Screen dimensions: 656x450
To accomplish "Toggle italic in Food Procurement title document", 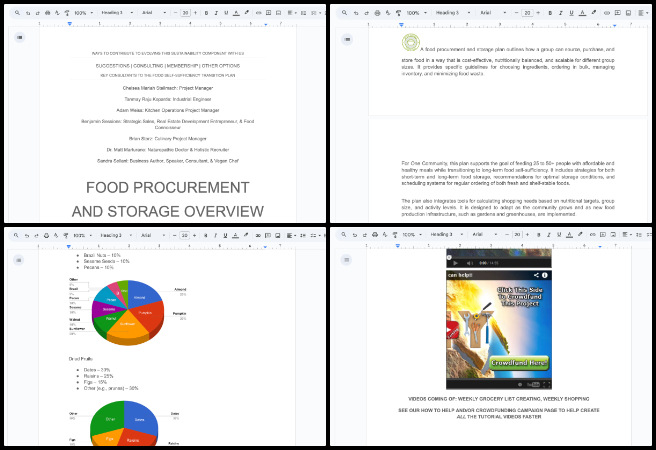I will tap(216, 13).
